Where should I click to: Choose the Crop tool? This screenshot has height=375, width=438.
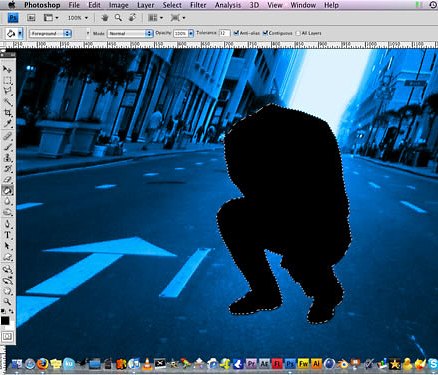click(7, 113)
